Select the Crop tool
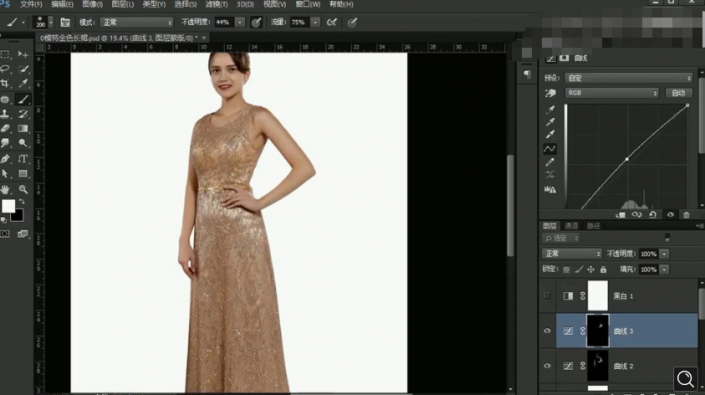 point(5,83)
